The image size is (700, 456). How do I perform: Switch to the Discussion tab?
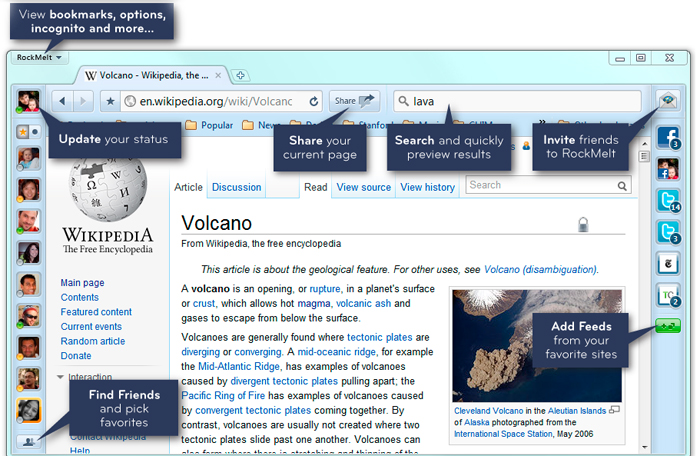click(237, 187)
